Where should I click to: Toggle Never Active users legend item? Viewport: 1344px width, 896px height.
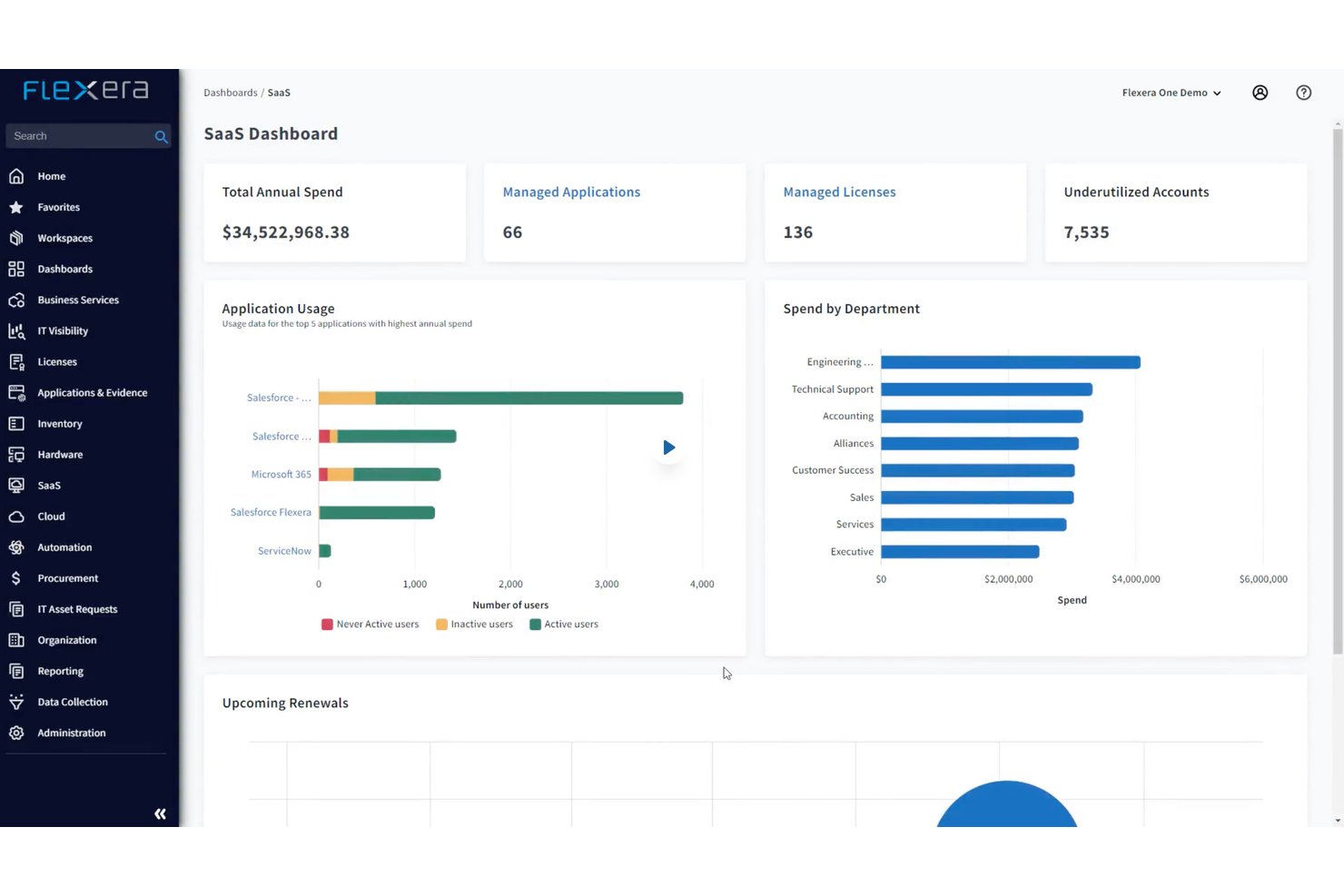[371, 624]
